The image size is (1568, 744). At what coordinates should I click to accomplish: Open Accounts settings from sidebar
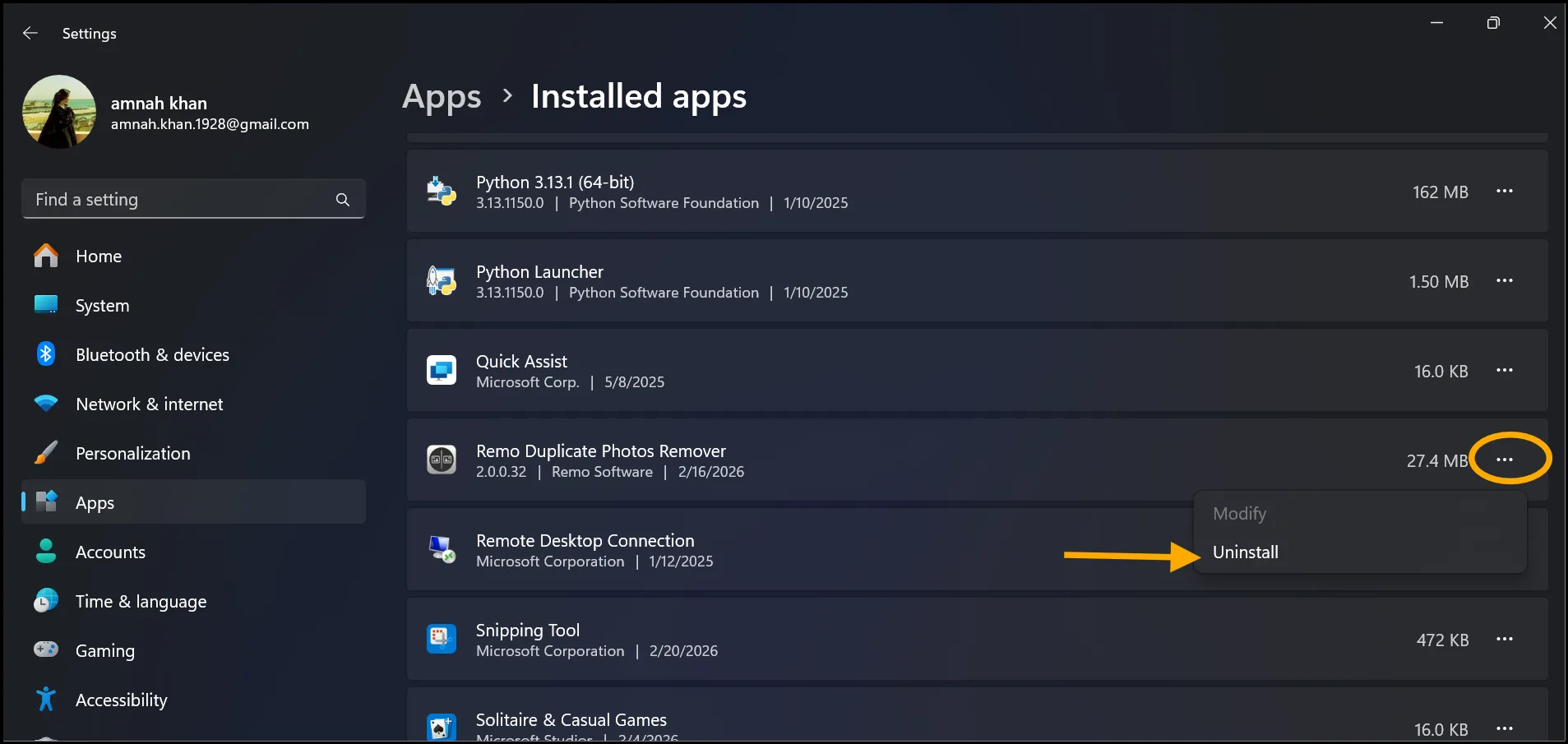point(111,552)
